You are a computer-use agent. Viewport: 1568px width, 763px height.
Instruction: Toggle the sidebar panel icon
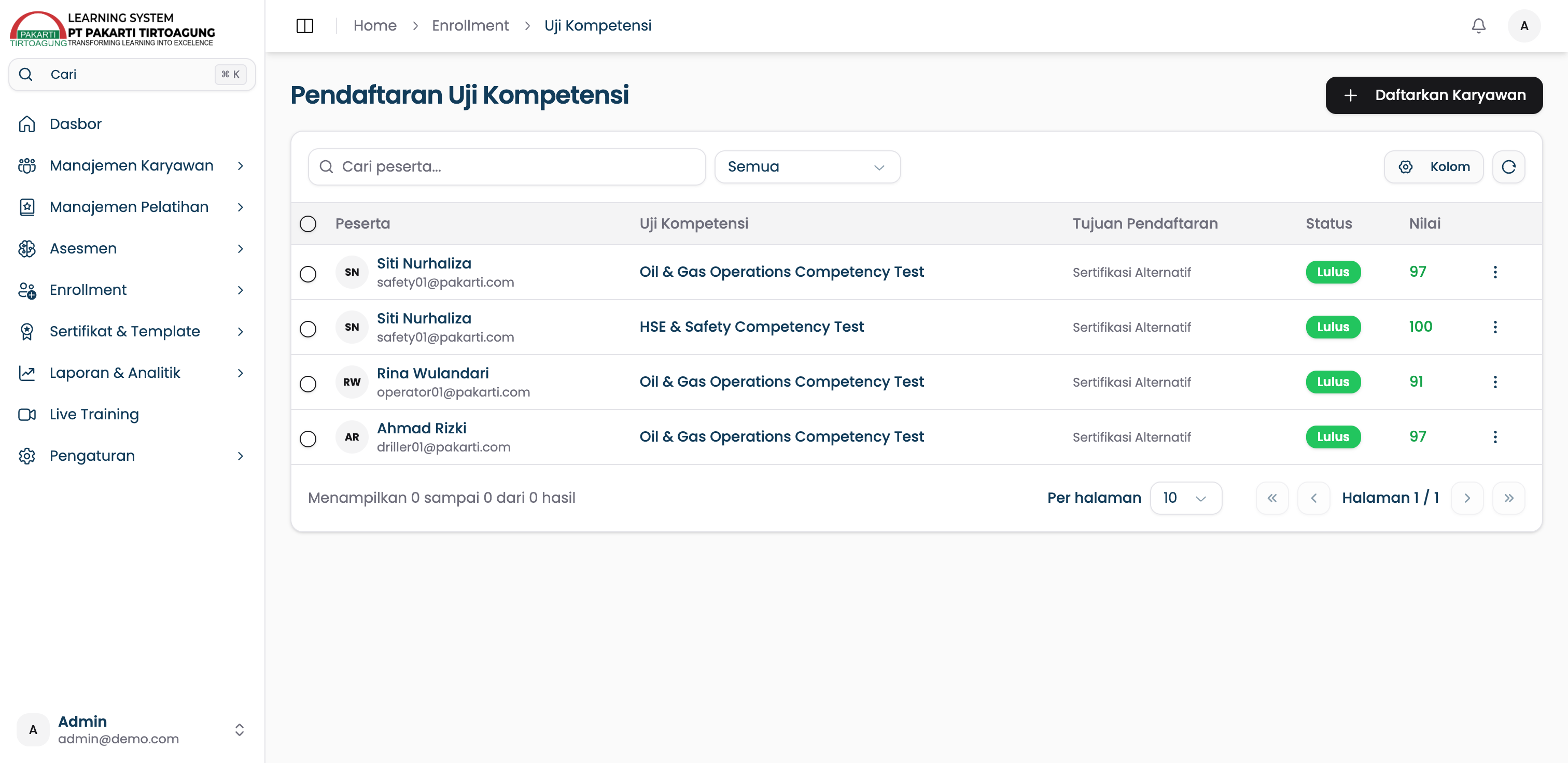pos(304,25)
